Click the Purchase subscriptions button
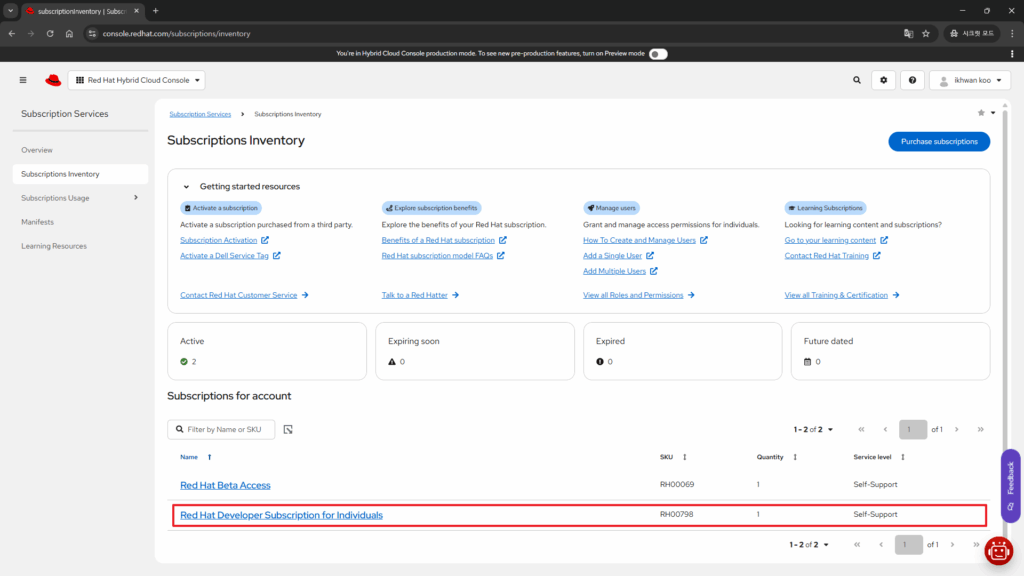Screen dimensions: 1024x576 point(938,142)
